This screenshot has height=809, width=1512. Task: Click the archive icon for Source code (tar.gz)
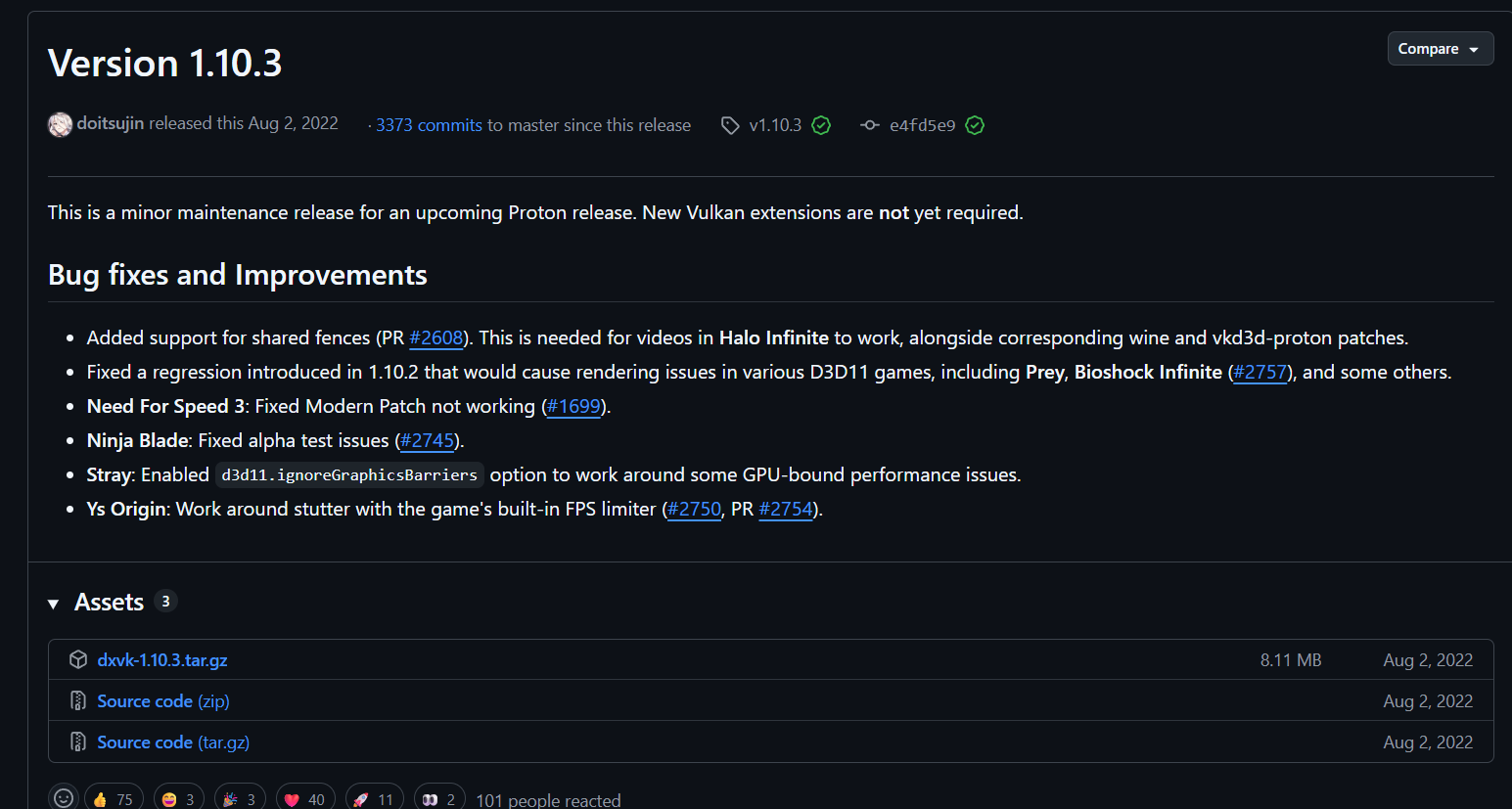point(78,742)
